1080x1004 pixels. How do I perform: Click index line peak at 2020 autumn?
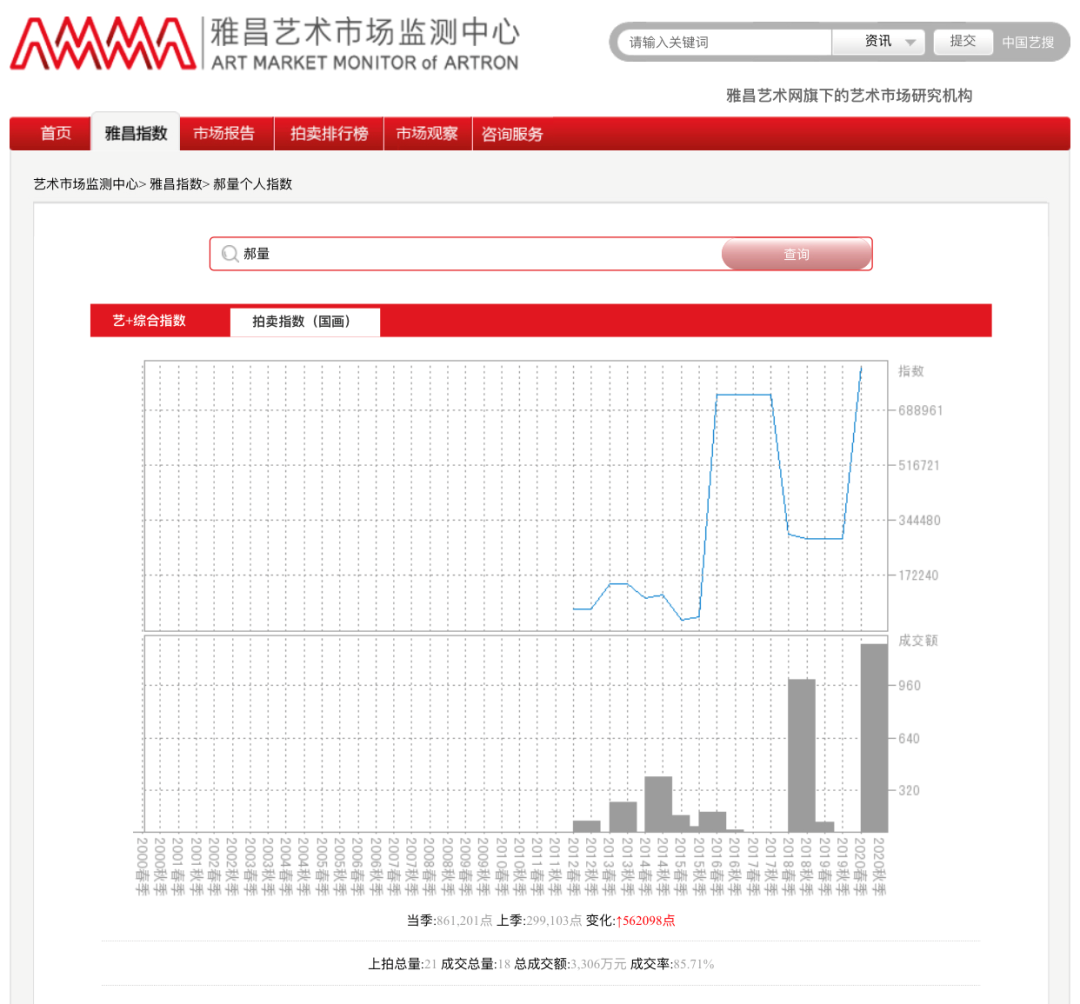pos(861,368)
